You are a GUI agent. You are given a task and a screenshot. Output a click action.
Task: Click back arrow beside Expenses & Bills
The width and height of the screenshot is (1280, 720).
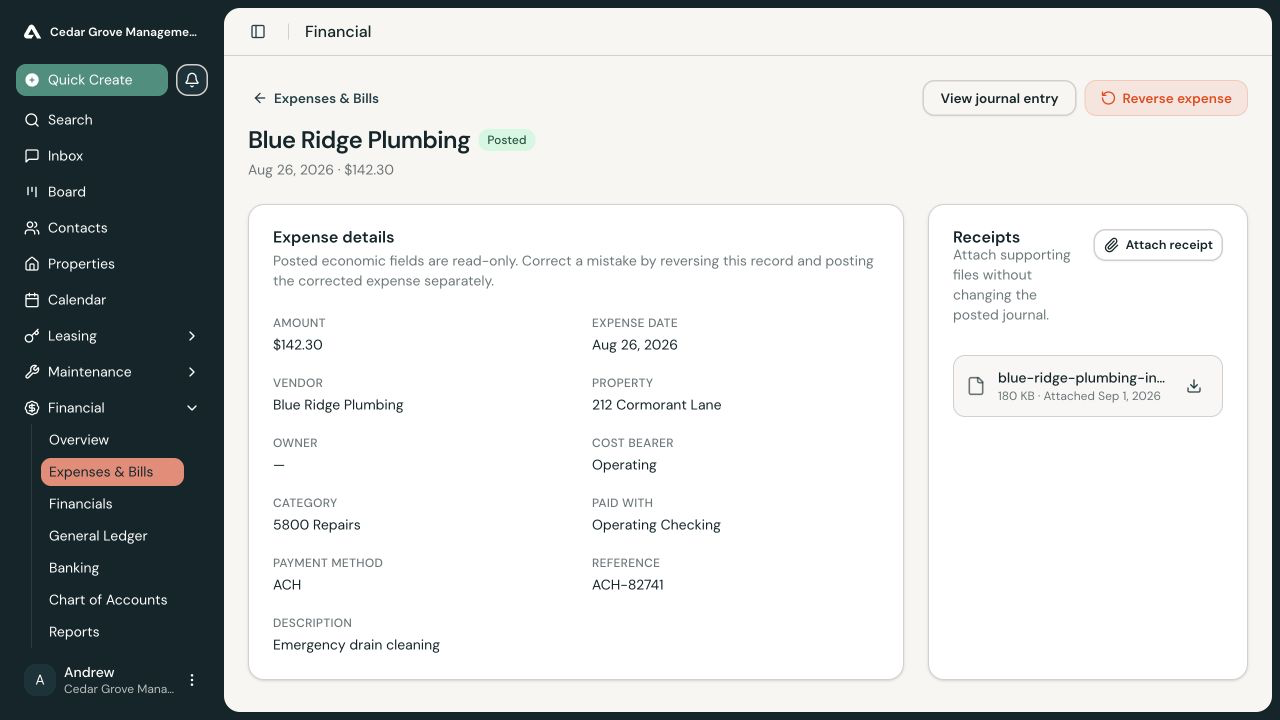pos(260,98)
